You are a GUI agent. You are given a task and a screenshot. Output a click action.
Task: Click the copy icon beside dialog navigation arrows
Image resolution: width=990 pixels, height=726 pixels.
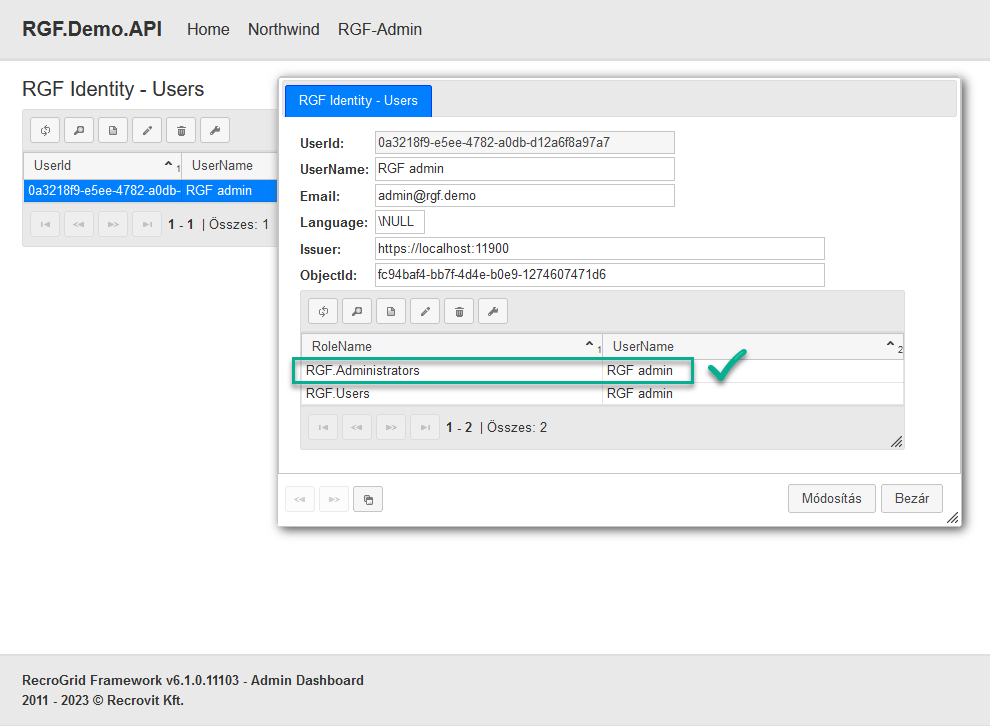368,499
